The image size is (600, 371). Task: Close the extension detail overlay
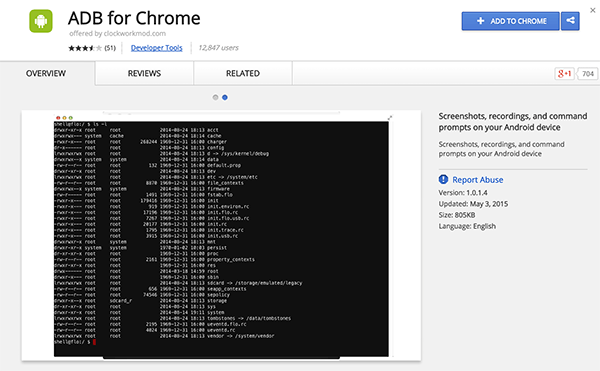pos(593,10)
